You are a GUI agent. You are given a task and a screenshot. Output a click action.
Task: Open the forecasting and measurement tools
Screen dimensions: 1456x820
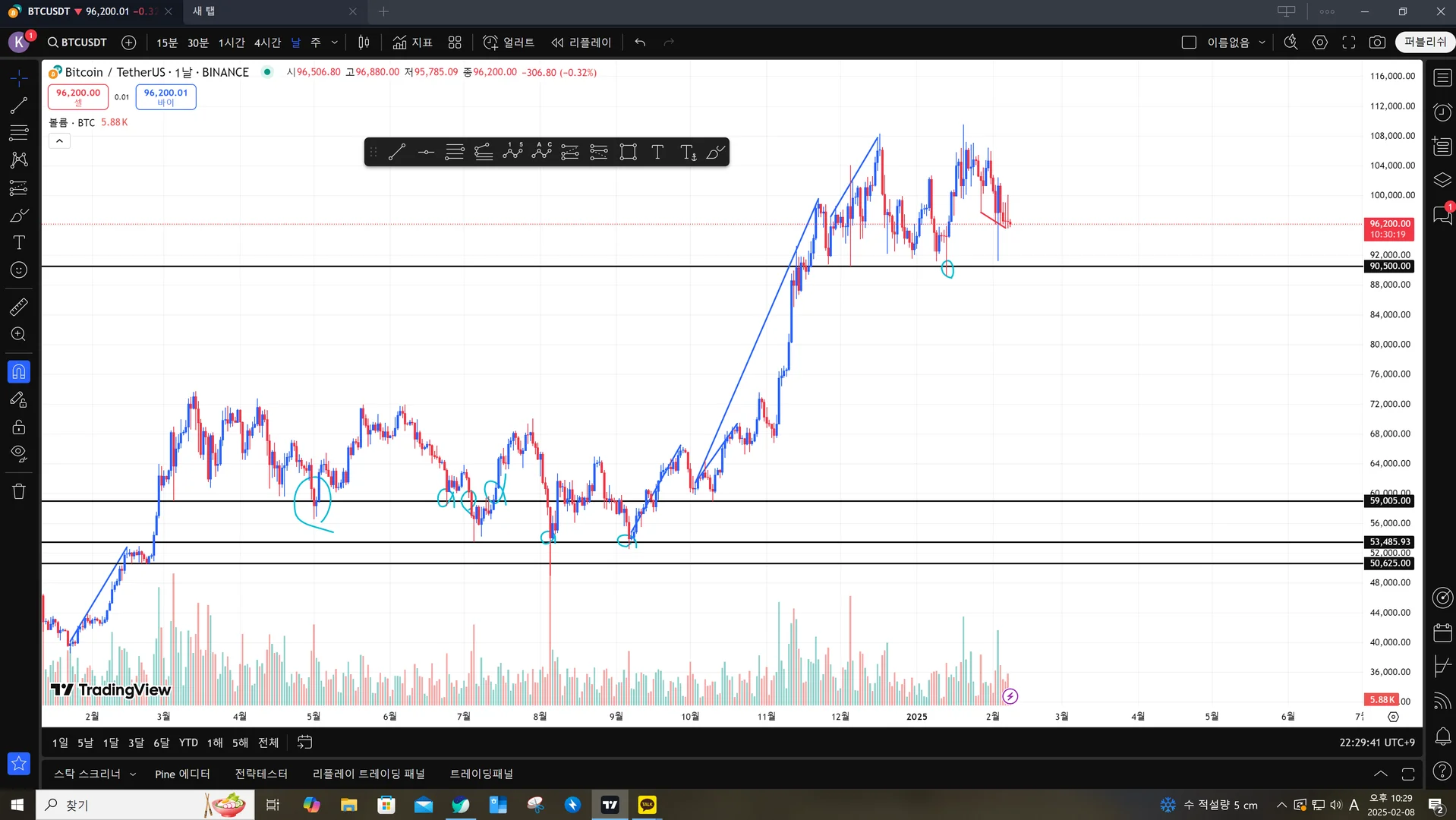pos(19,188)
